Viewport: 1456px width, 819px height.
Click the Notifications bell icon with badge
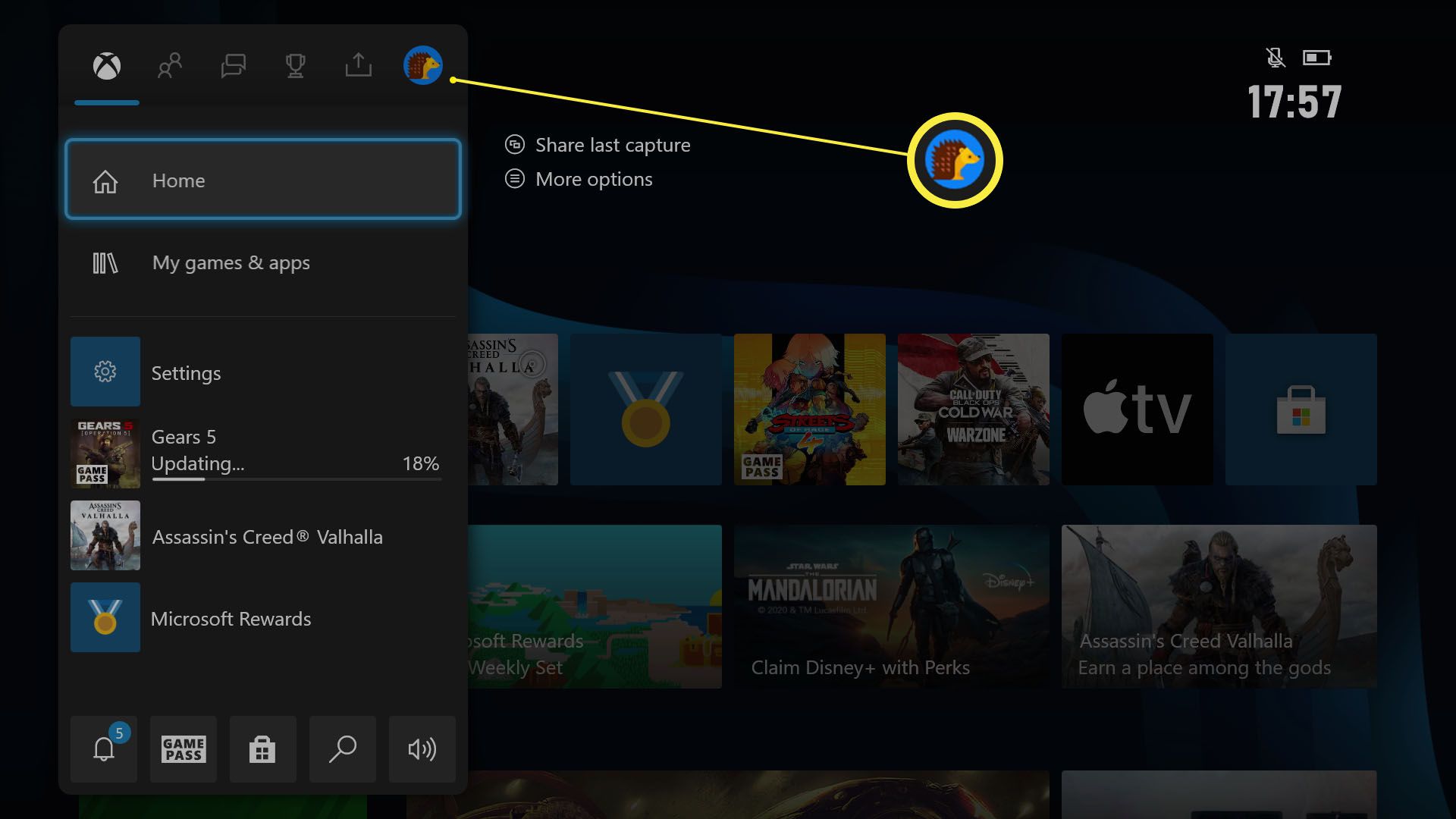tap(103, 748)
